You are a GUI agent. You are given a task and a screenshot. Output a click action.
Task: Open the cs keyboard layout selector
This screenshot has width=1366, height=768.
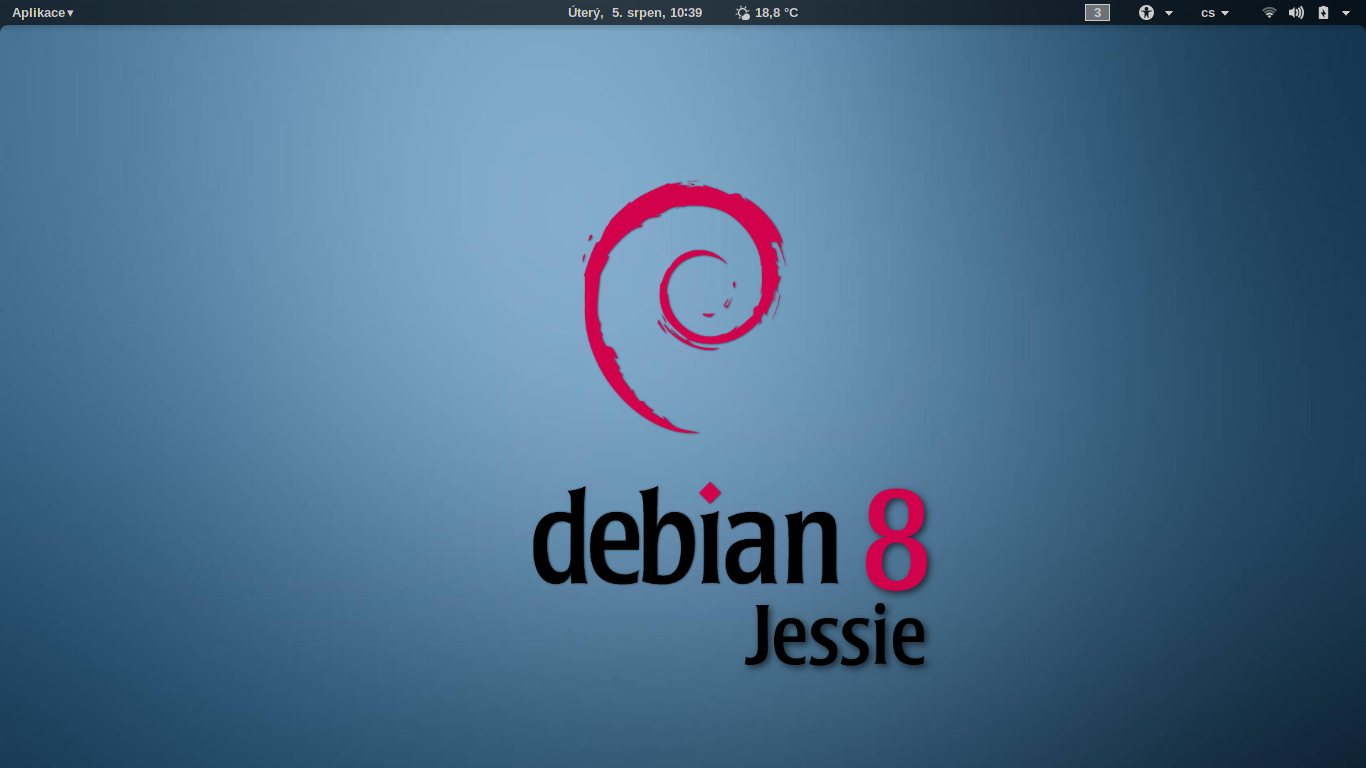coord(1214,13)
